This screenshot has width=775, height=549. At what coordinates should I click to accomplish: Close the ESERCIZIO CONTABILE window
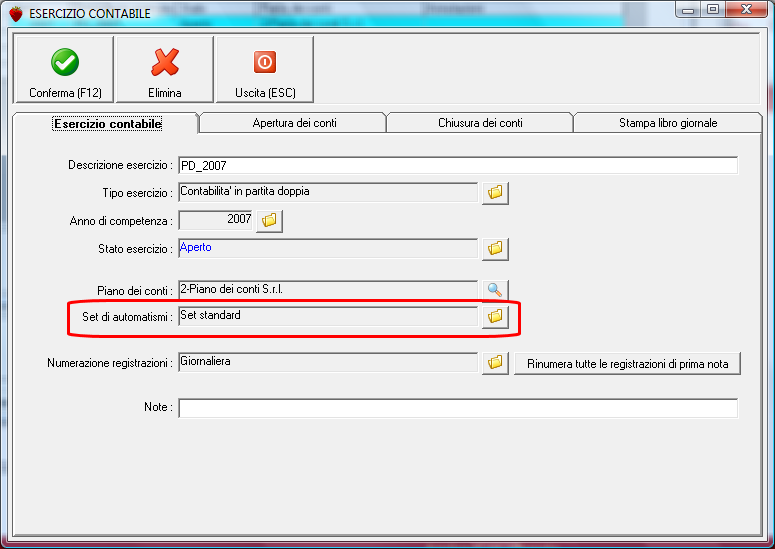click(x=746, y=10)
